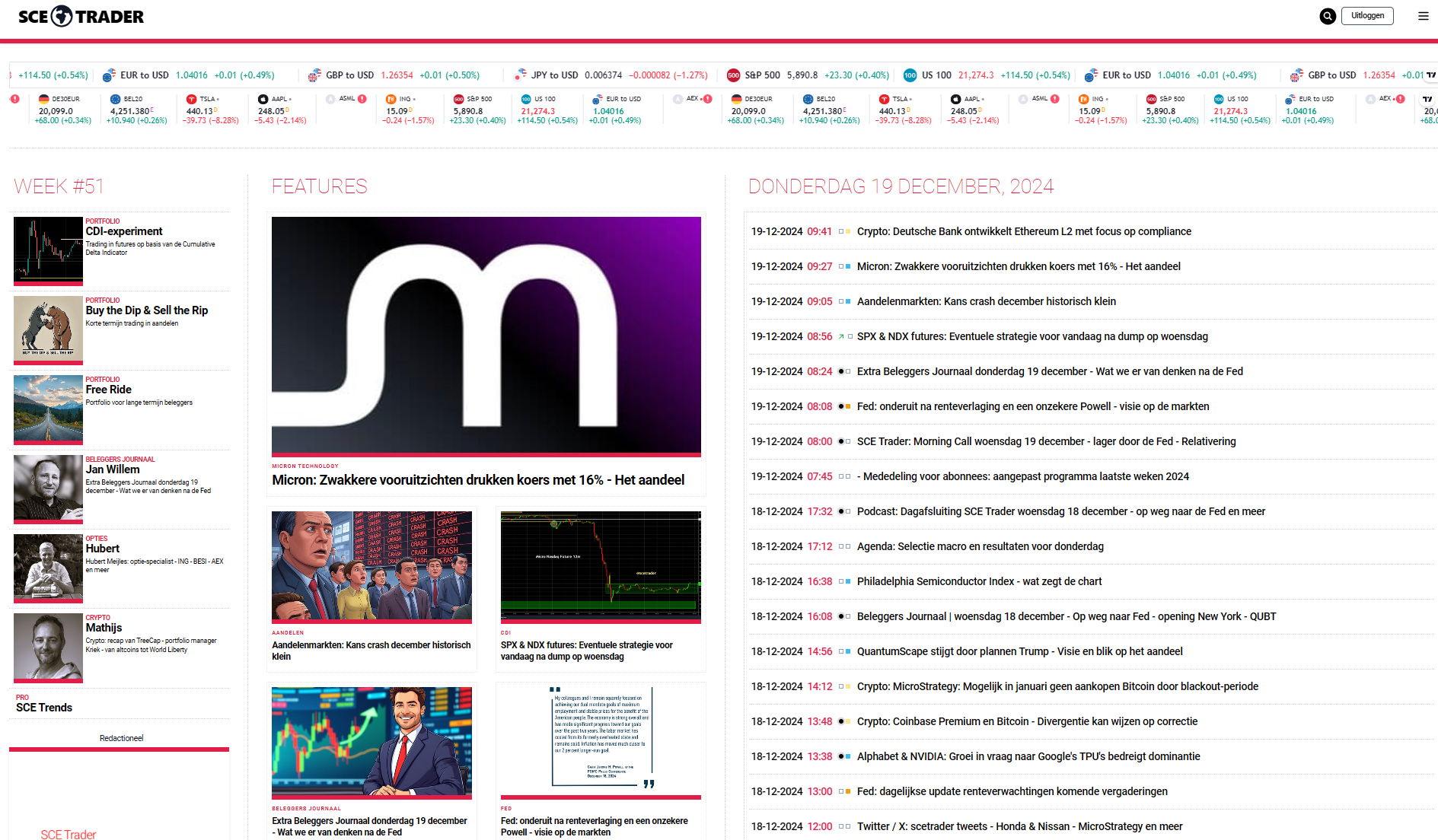The height and width of the screenshot is (840, 1438).
Task: Click the leftmost EUR to USD flag in upper ticker
Action: [x=109, y=75]
